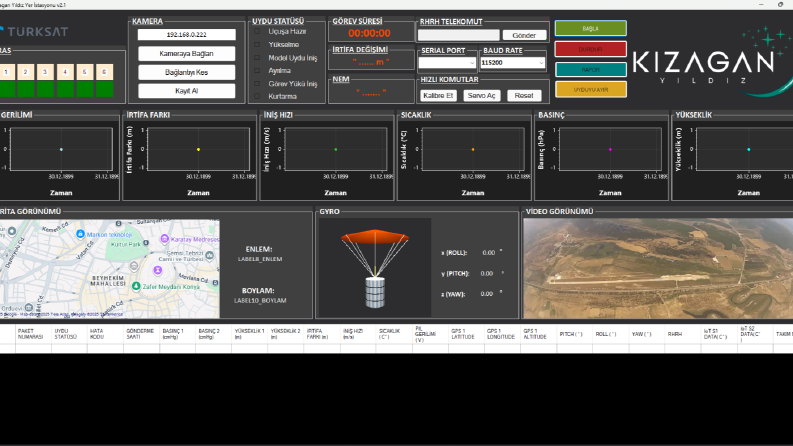Click the BASINÇ 2 column header
Image resolution: width=793 pixels, height=446 pixels.
(x=214, y=334)
